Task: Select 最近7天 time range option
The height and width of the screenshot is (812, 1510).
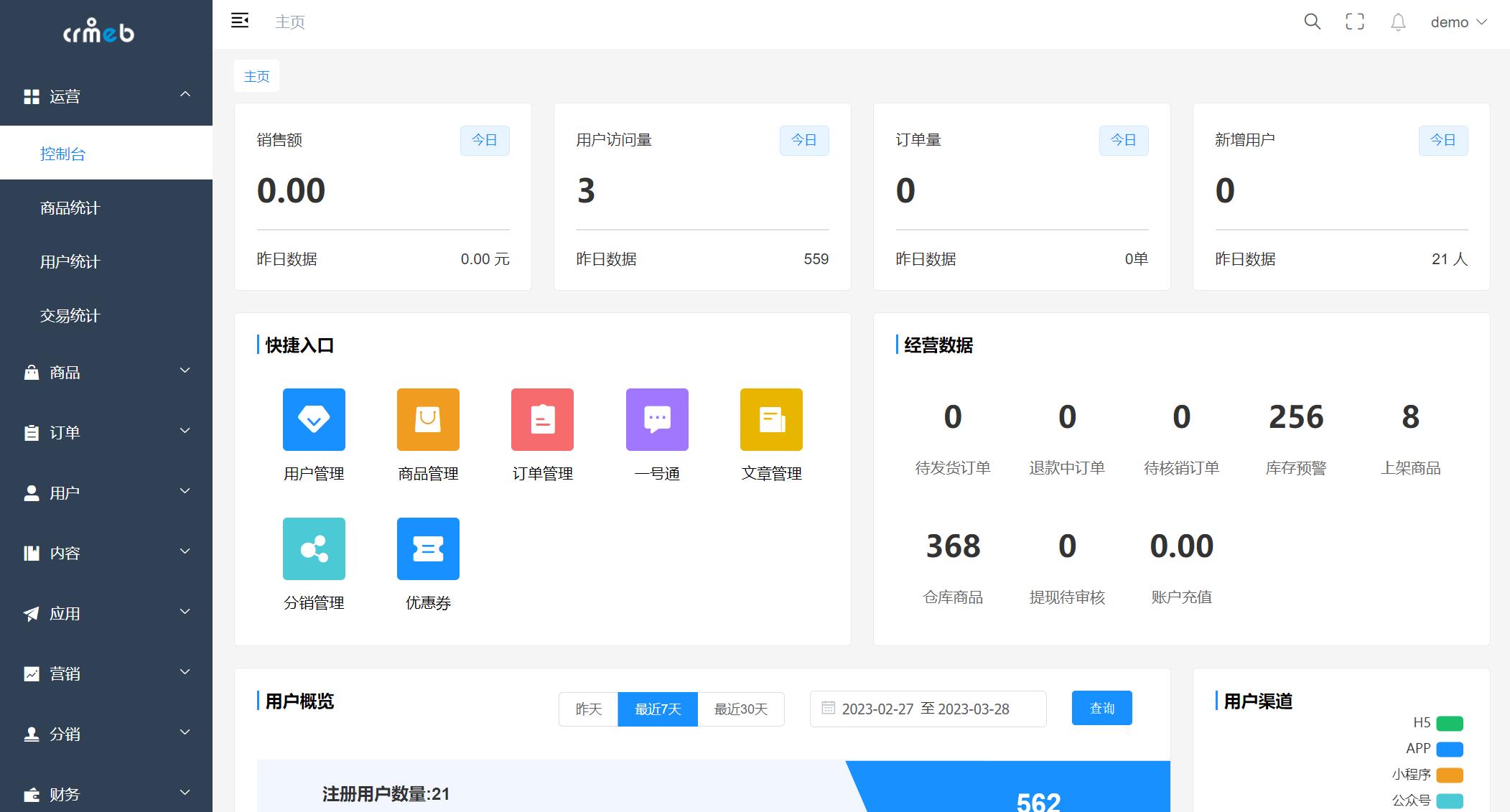Action: point(658,709)
